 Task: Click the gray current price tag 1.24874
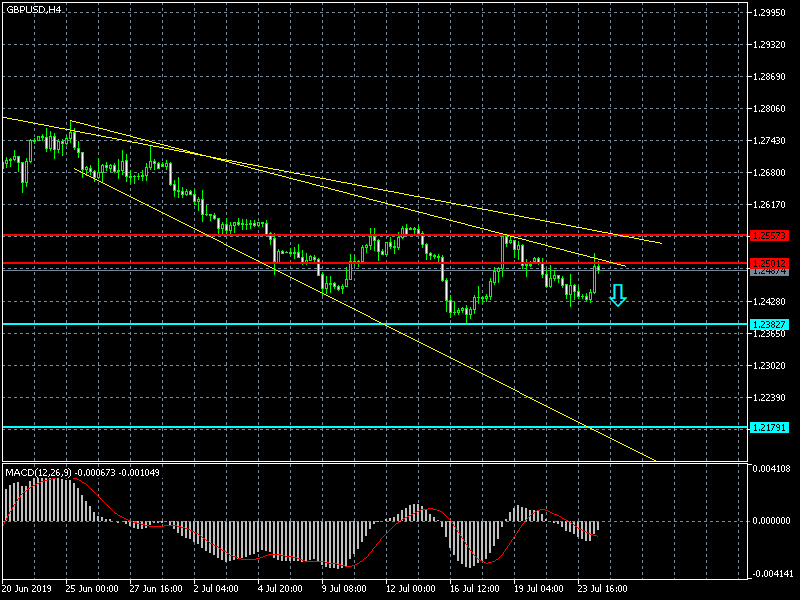pyautogui.click(x=769, y=271)
